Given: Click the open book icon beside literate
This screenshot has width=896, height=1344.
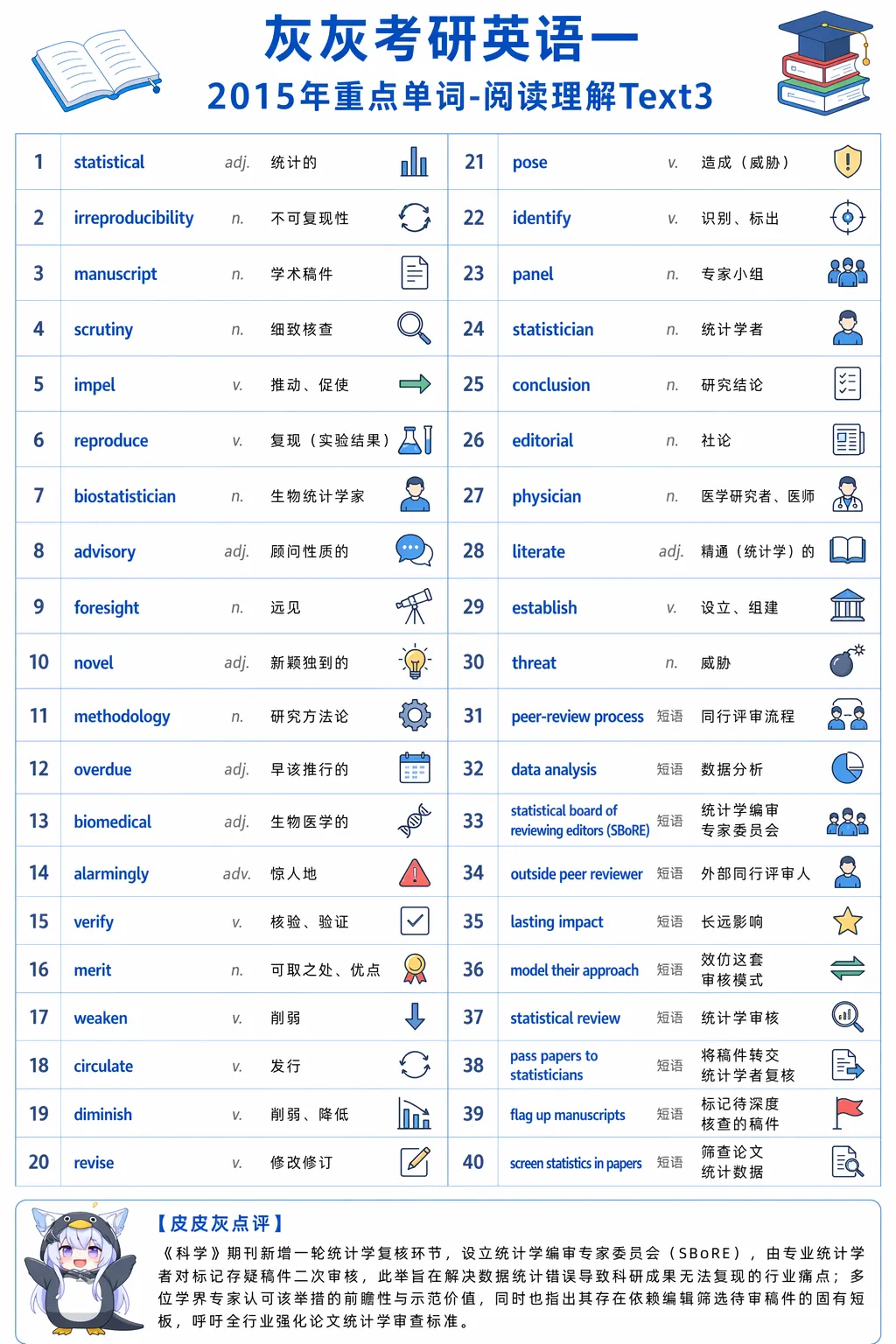Looking at the screenshot, I should [848, 550].
